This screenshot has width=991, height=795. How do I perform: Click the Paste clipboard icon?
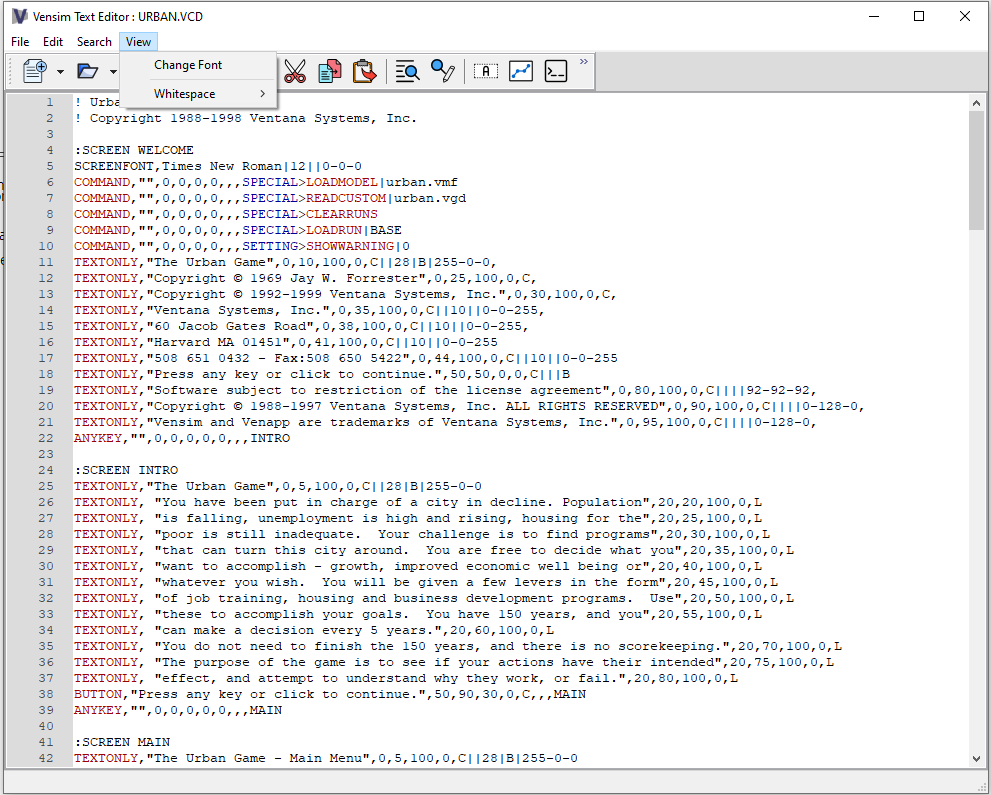point(364,71)
